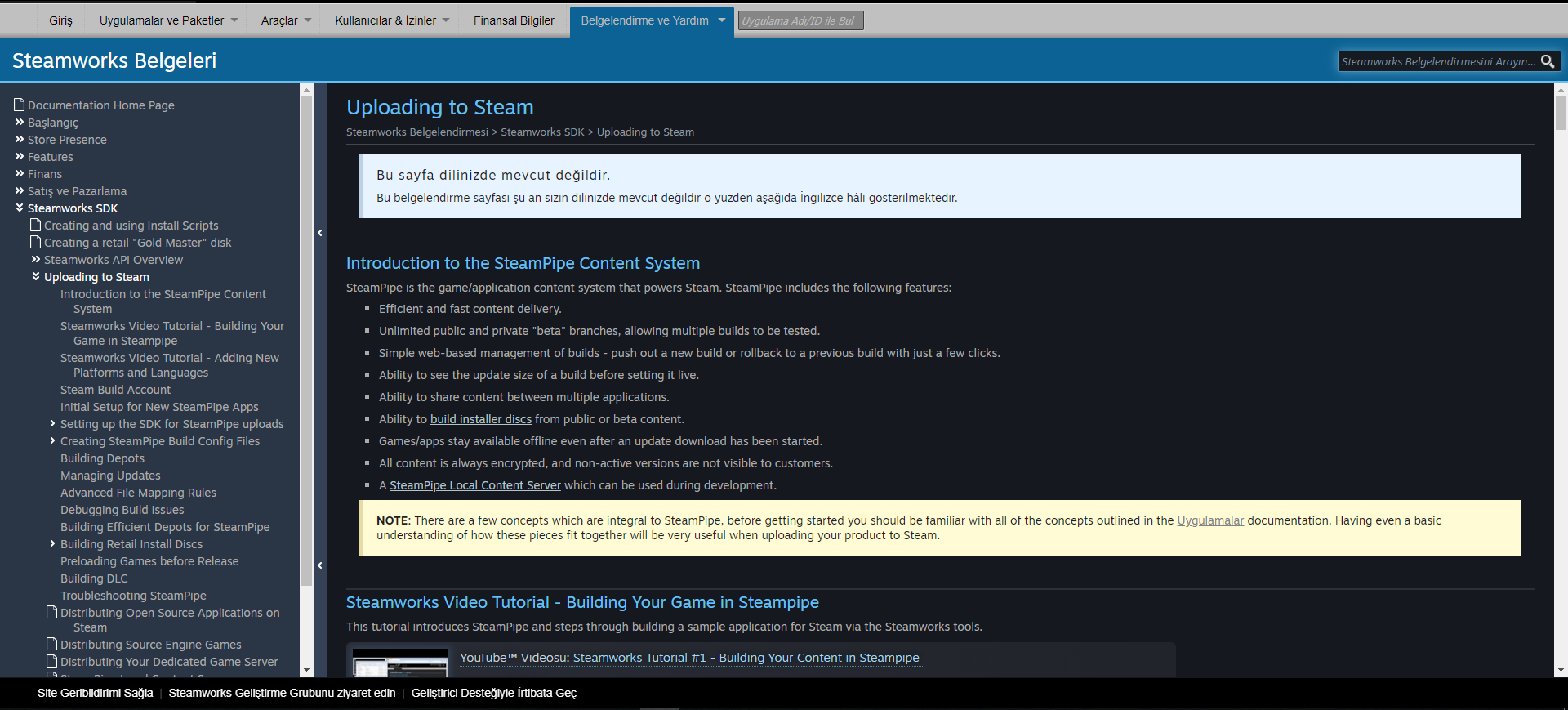Open the build installer discs link
1568x710 pixels.
point(481,419)
